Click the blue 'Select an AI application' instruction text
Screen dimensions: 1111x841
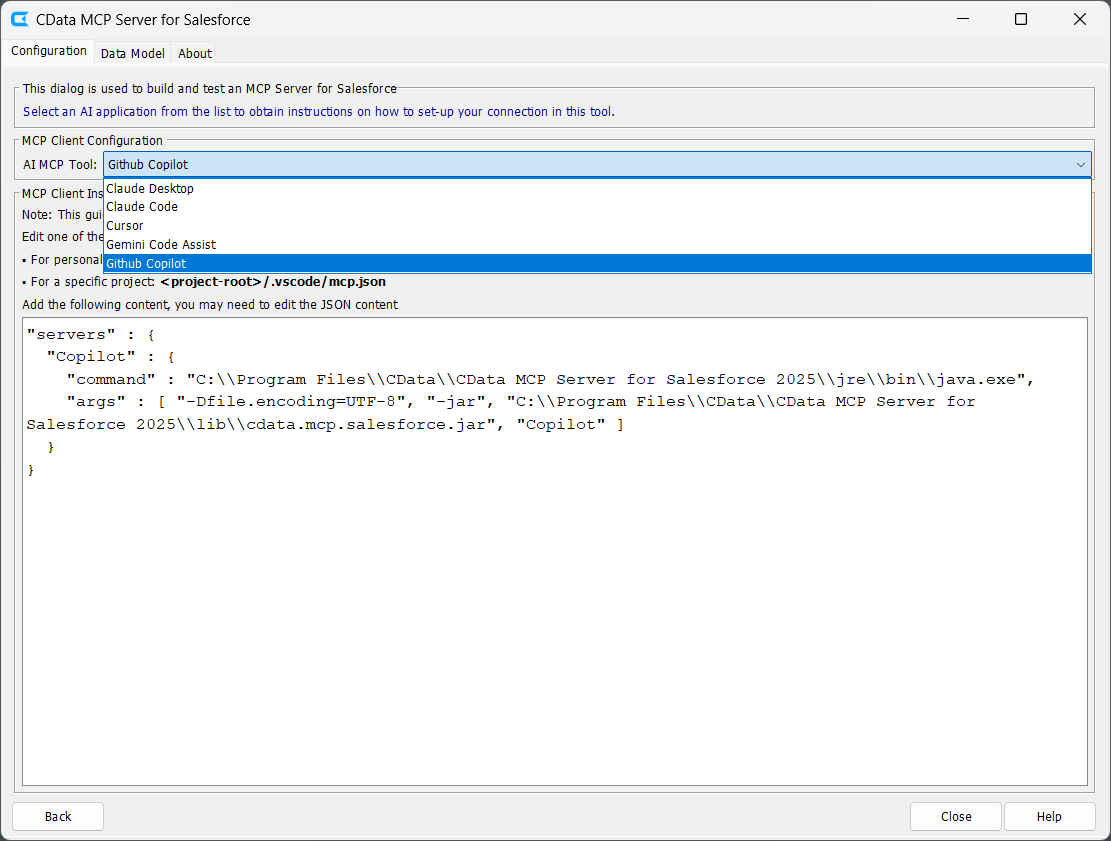[318, 111]
